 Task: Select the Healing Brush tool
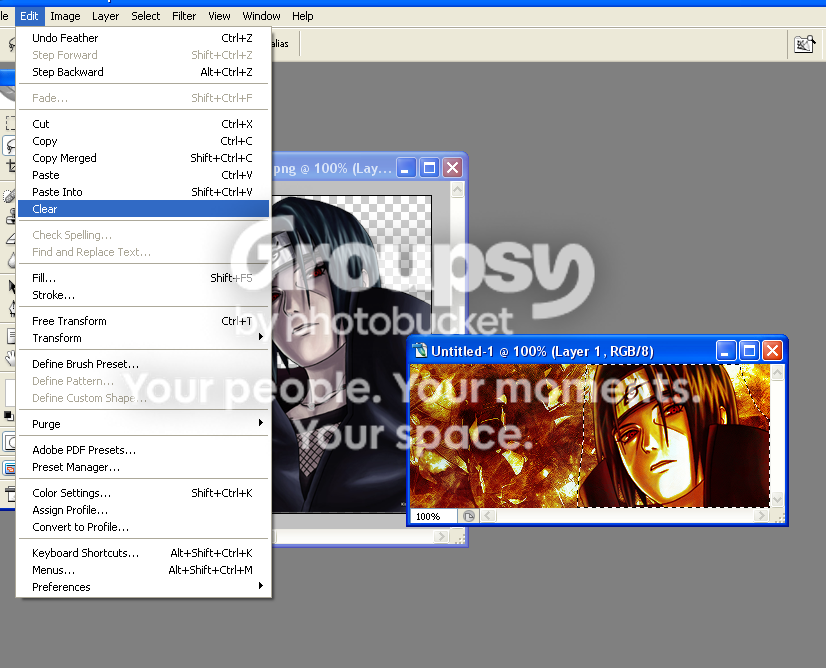9,196
